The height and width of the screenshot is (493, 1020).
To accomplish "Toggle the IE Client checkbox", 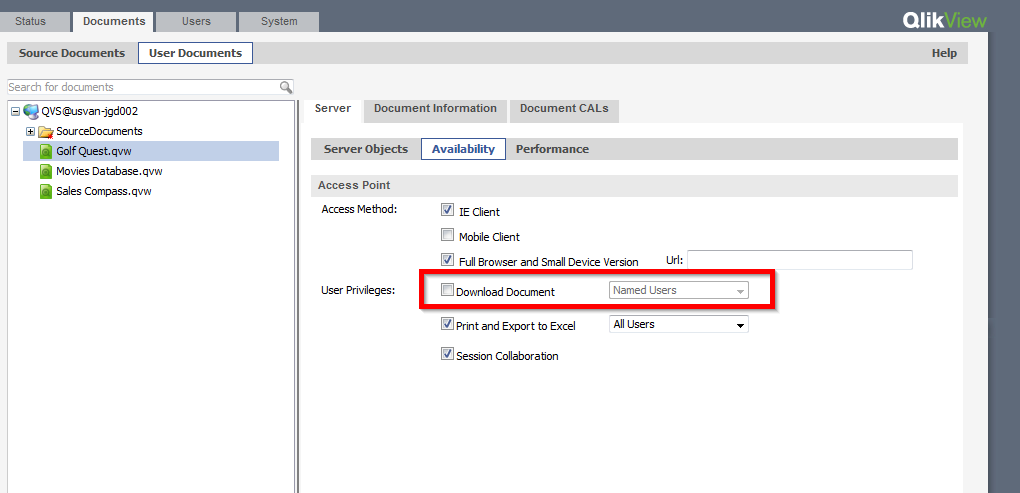I will point(447,210).
